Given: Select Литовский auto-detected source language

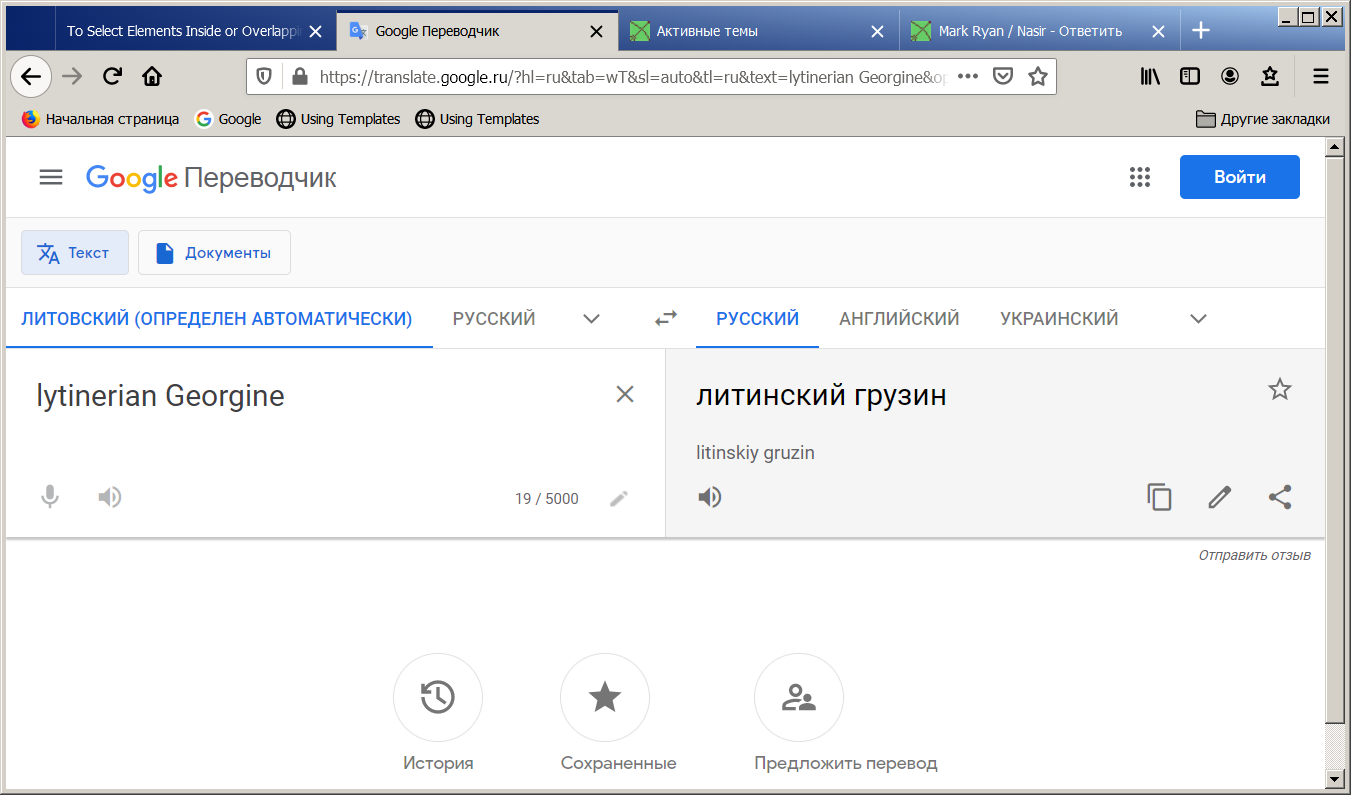Looking at the screenshot, I should (217, 319).
